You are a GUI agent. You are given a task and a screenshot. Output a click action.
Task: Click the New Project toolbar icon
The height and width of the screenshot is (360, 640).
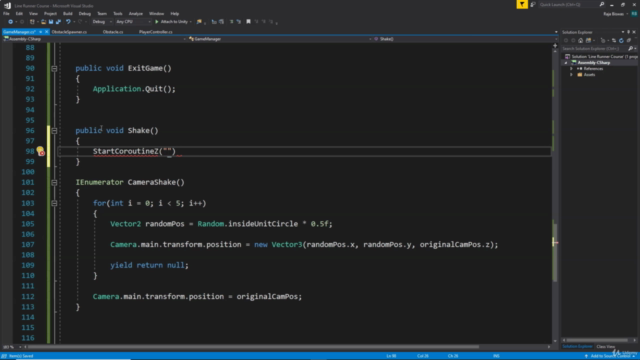pos(32,22)
